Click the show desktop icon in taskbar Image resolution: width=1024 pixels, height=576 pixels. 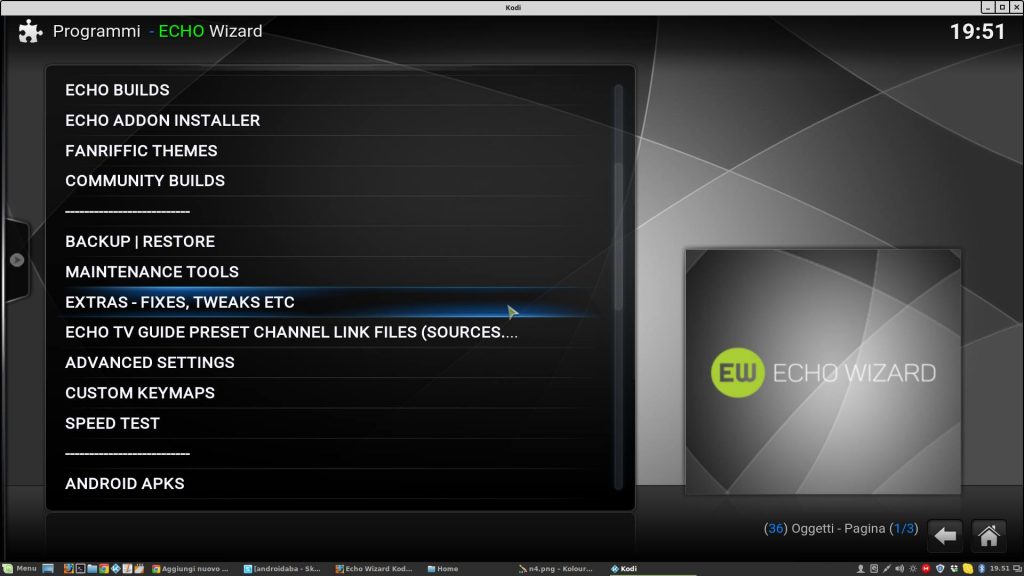[x=48, y=569]
